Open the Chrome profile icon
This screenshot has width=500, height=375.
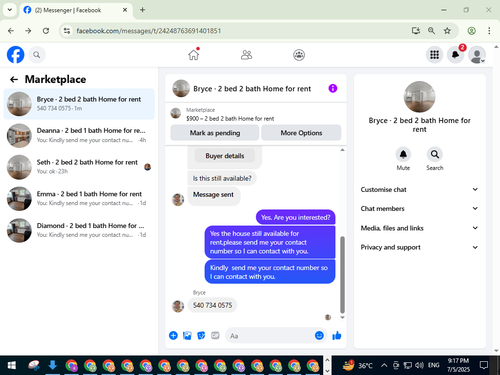[471, 31]
